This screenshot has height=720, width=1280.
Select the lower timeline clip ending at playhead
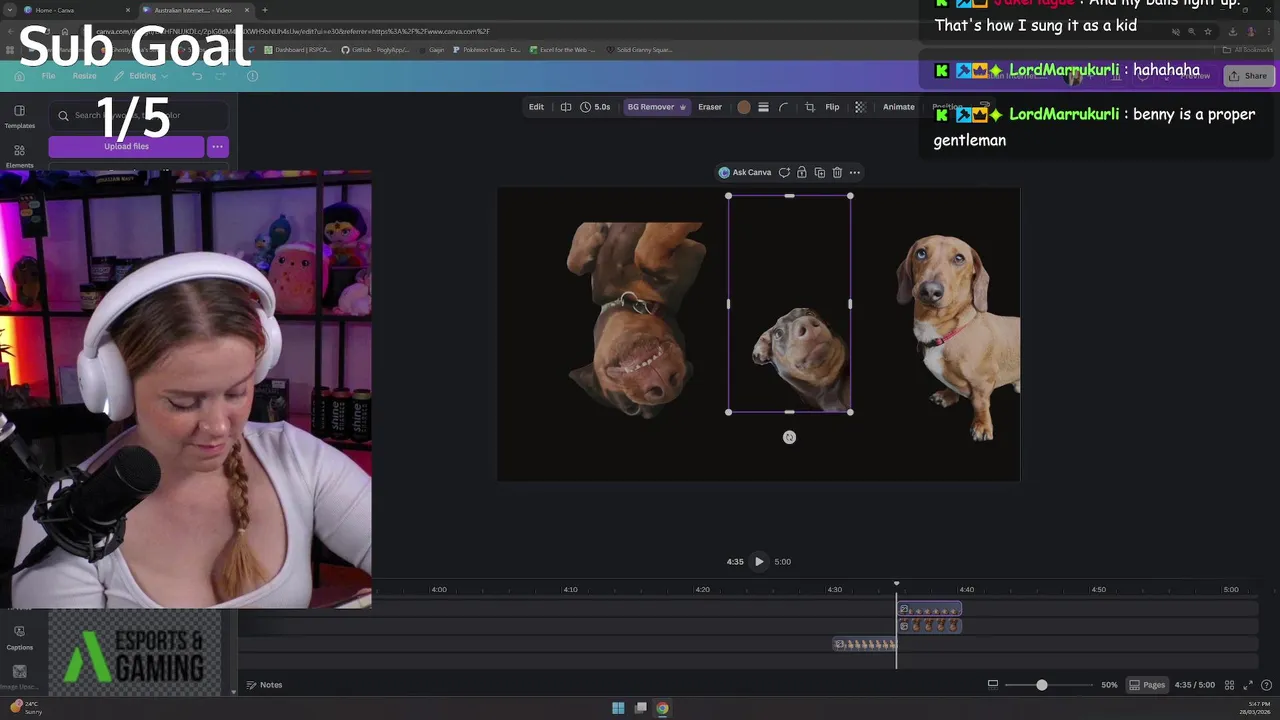point(865,644)
